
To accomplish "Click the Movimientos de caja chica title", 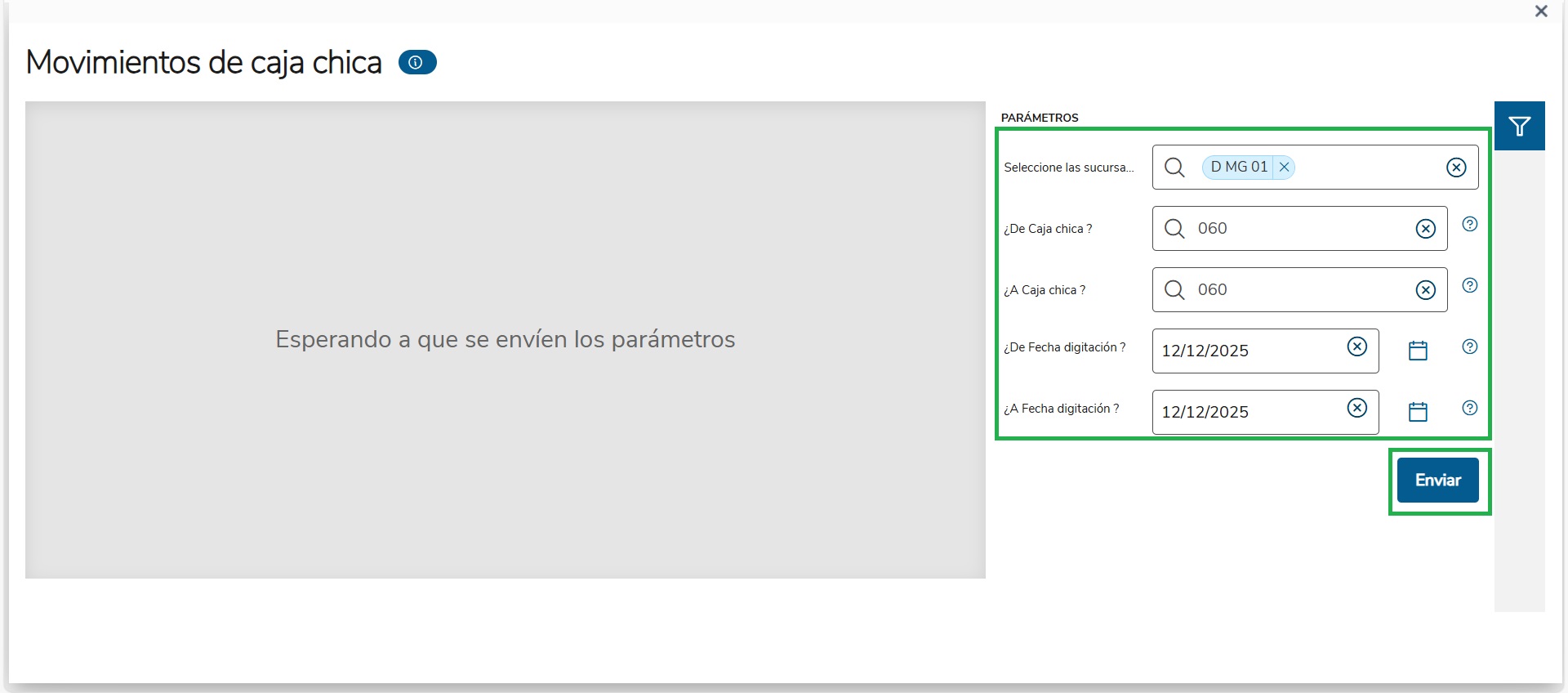I will coord(204,63).
